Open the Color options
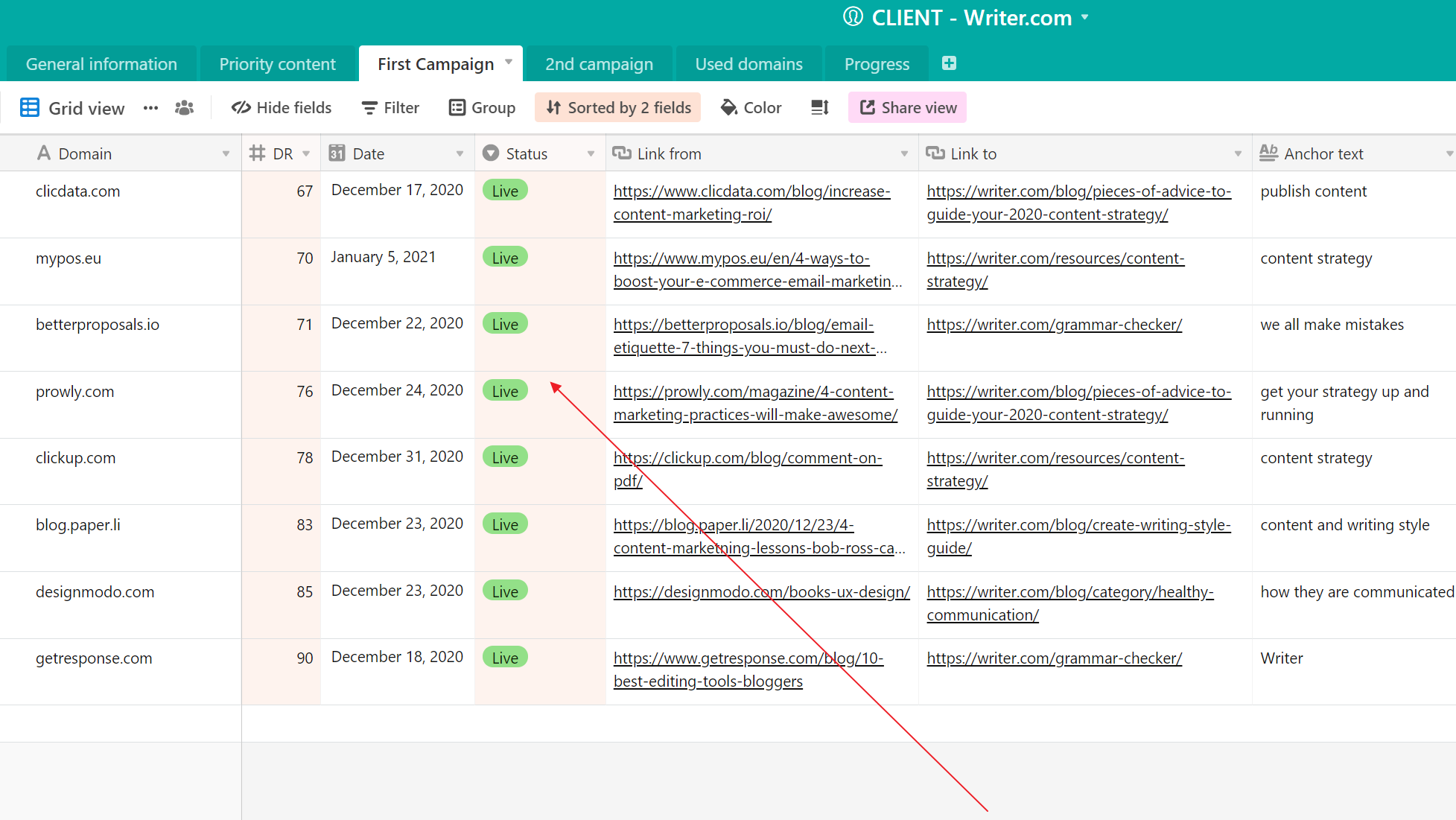This screenshot has width=1456, height=820. tap(751, 108)
